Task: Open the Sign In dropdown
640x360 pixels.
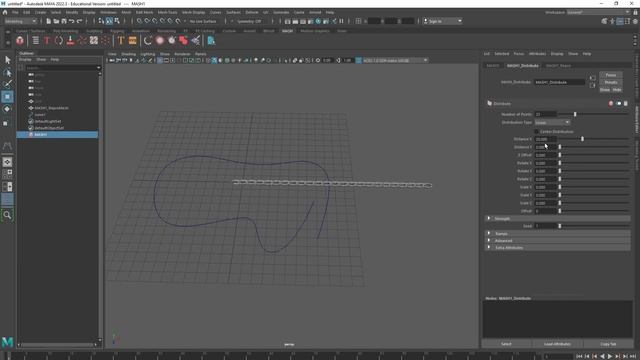Action: [443, 21]
